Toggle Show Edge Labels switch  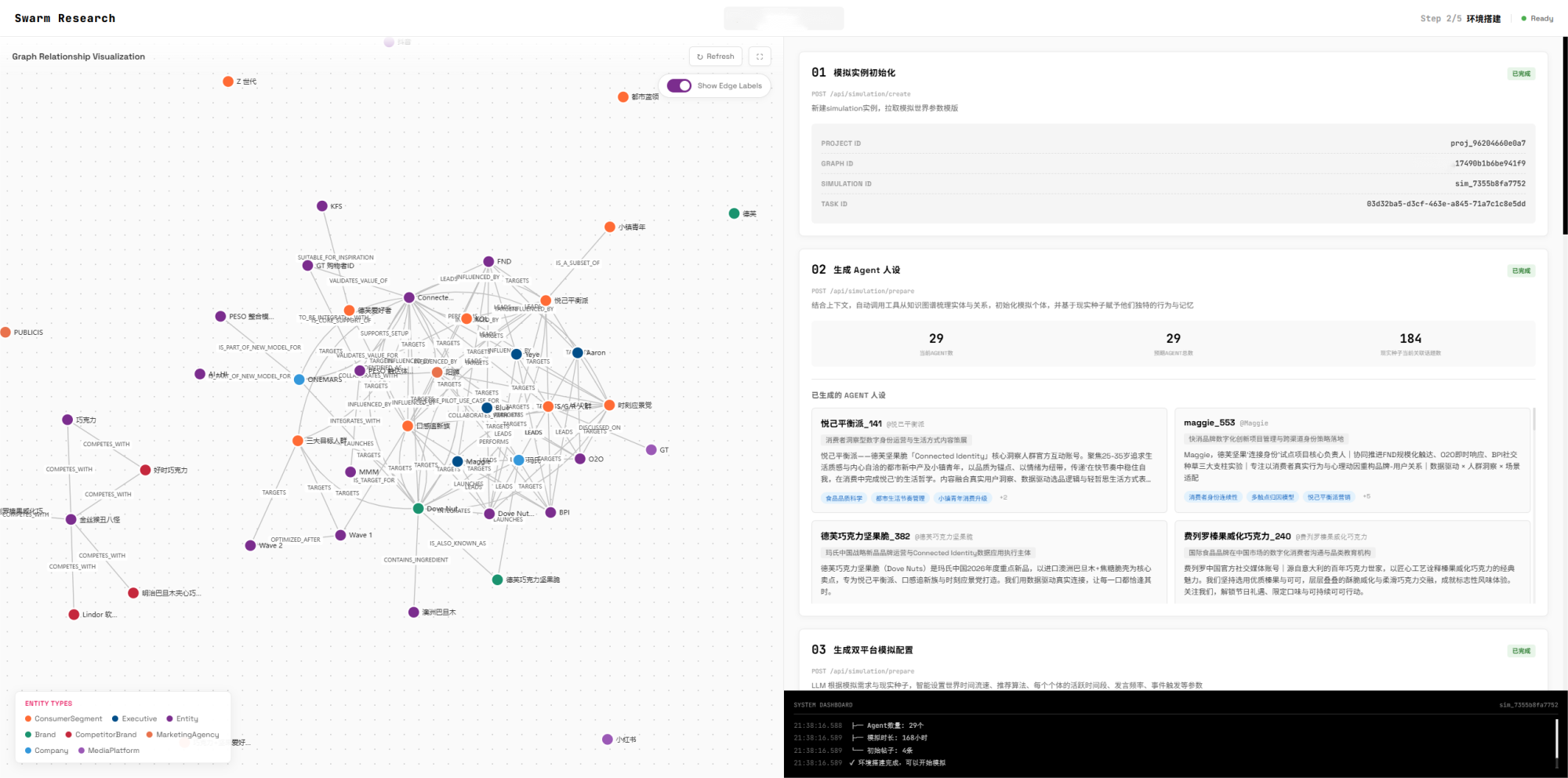click(x=679, y=85)
